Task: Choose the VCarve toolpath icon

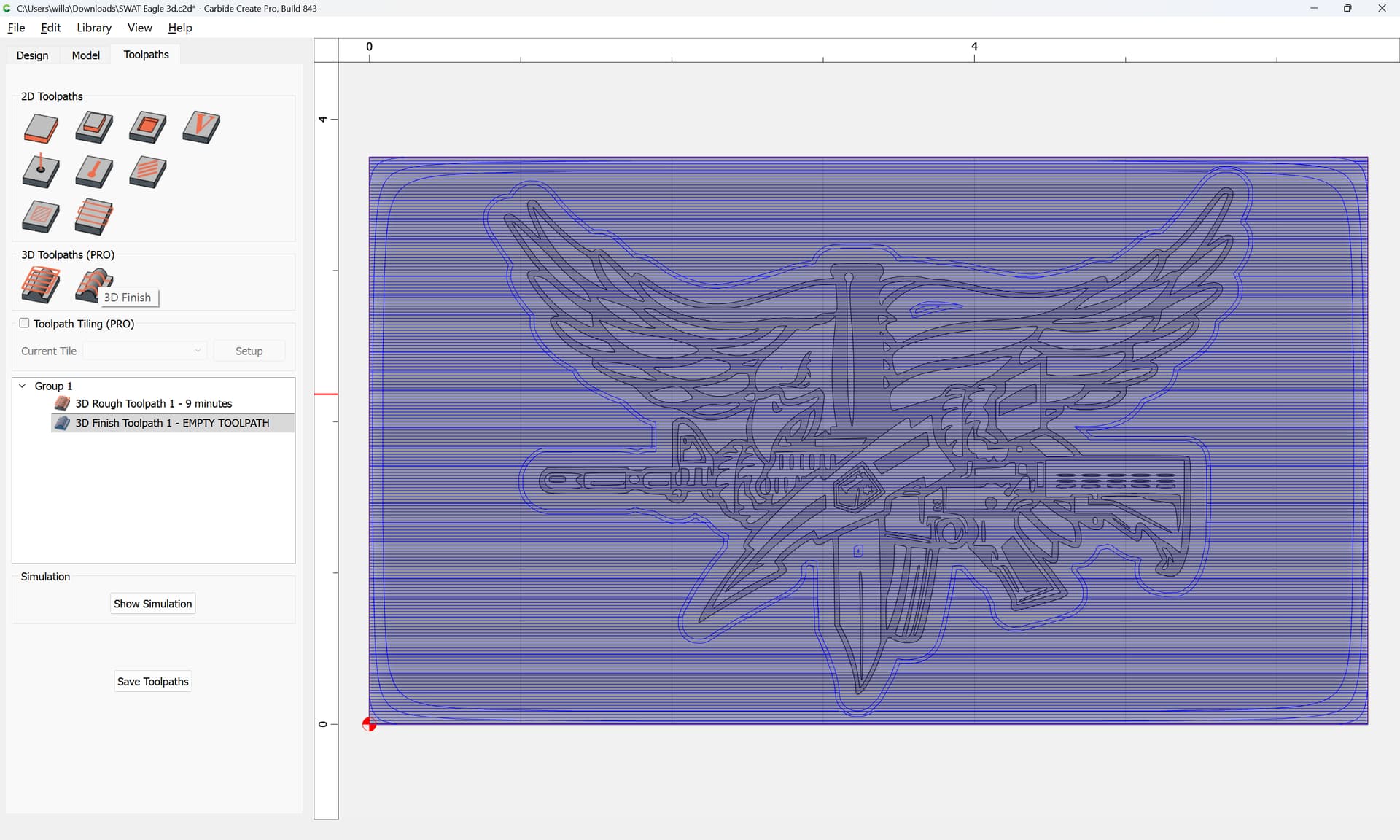Action: point(201,128)
